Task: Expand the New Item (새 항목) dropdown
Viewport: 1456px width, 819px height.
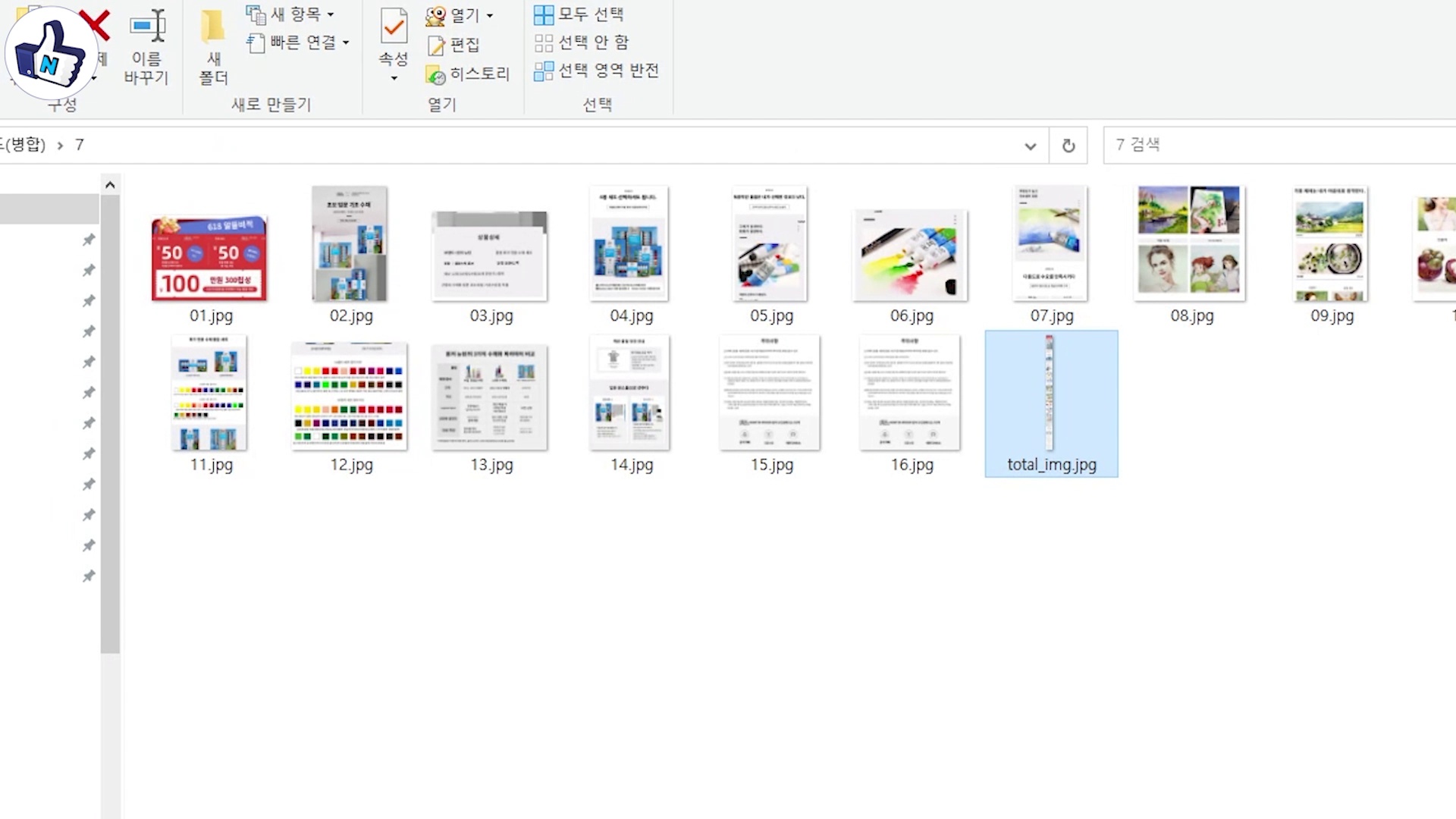Action: click(x=331, y=14)
